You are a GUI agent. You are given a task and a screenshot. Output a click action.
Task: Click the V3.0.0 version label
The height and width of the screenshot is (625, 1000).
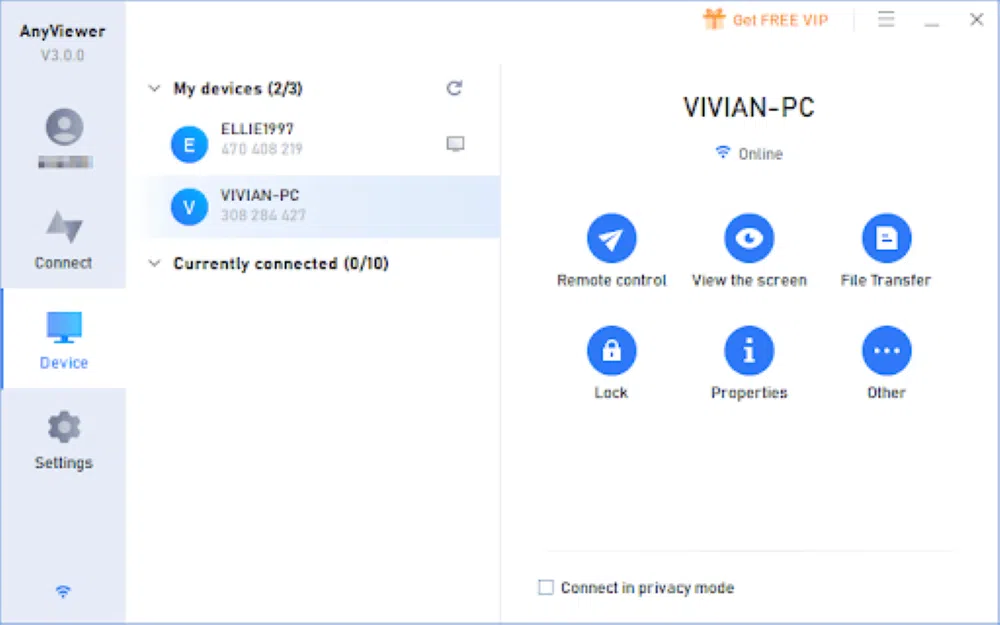[x=62, y=55]
